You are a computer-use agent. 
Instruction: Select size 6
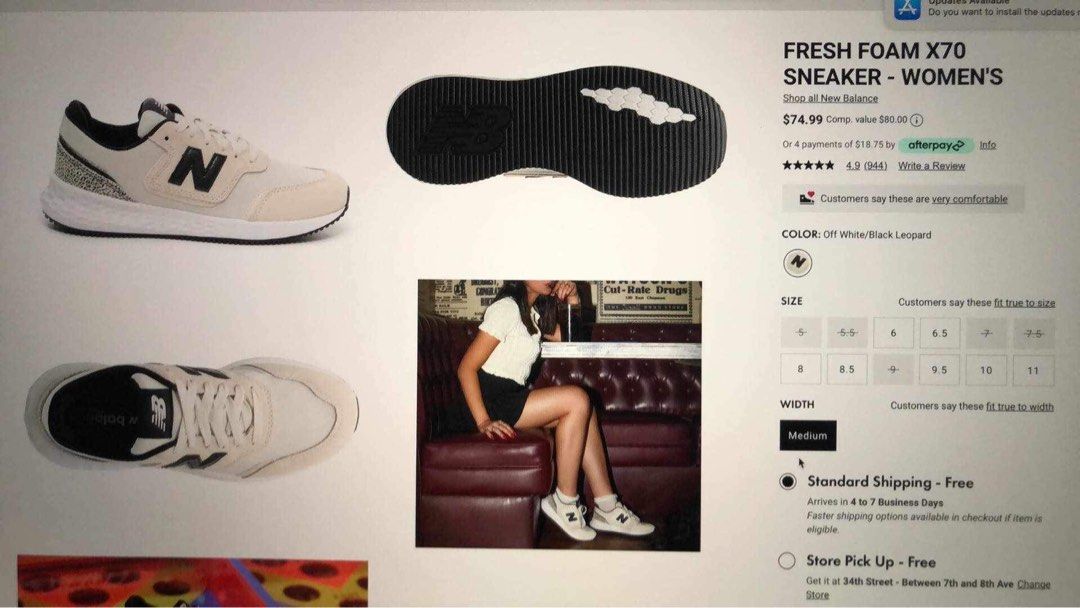tap(893, 333)
